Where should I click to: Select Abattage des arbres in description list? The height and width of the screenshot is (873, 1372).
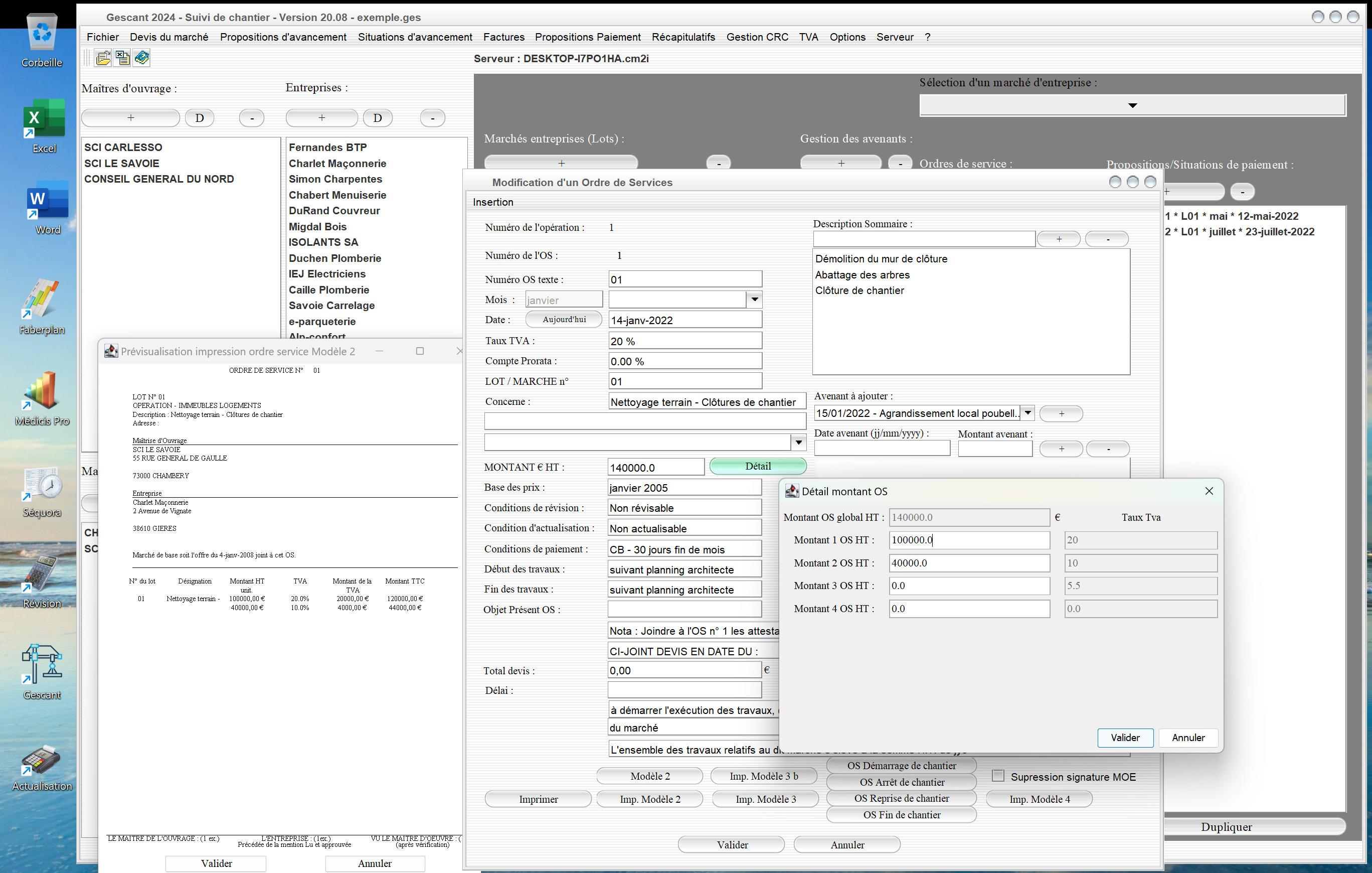pyautogui.click(x=862, y=274)
